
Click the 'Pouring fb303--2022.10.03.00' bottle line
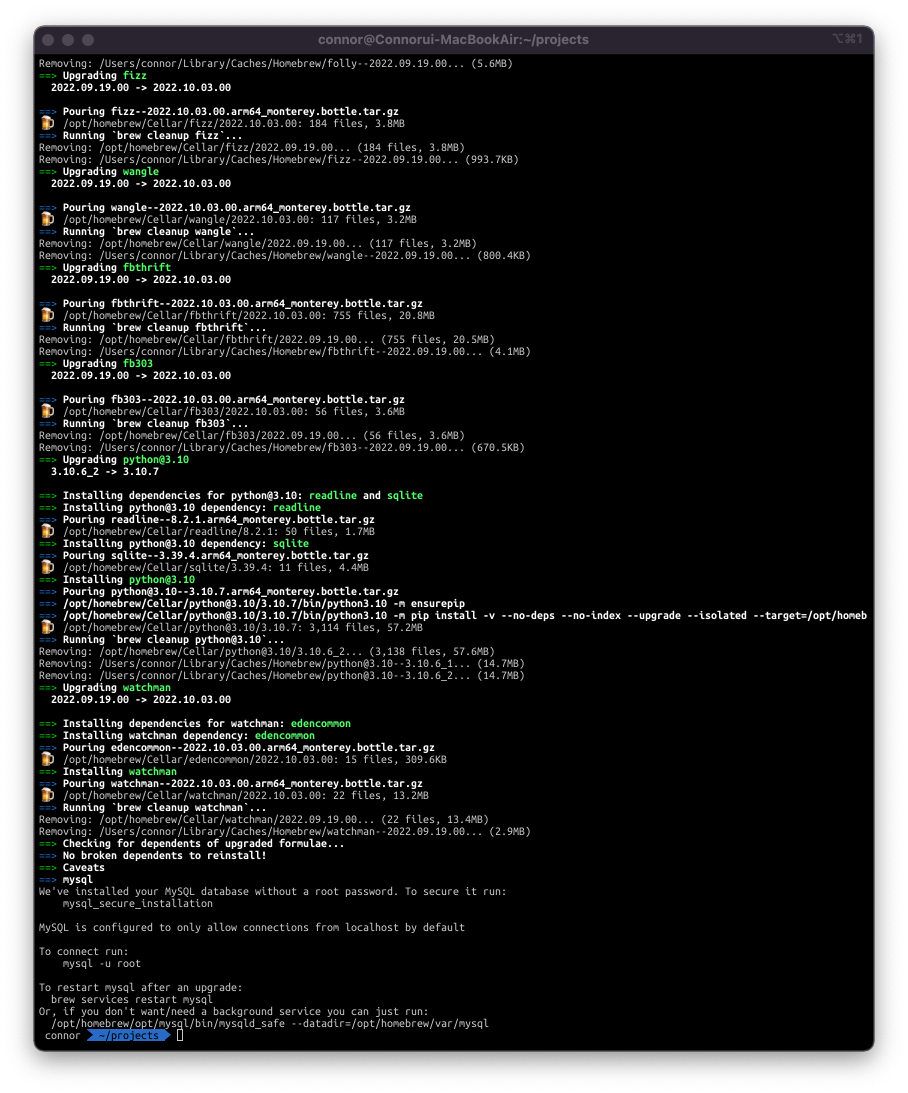tap(222, 399)
